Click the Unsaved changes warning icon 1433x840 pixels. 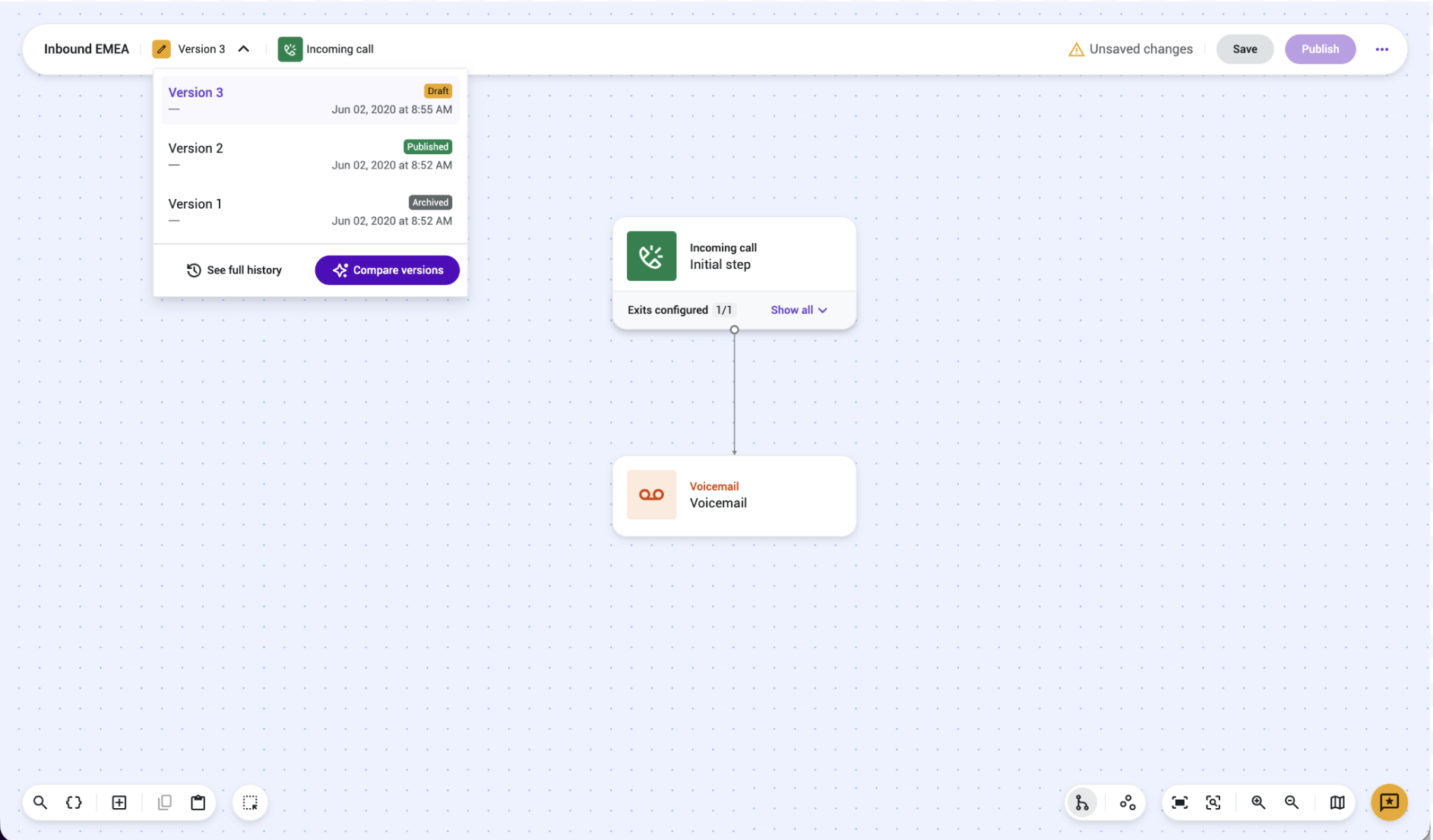coord(1076,49)
